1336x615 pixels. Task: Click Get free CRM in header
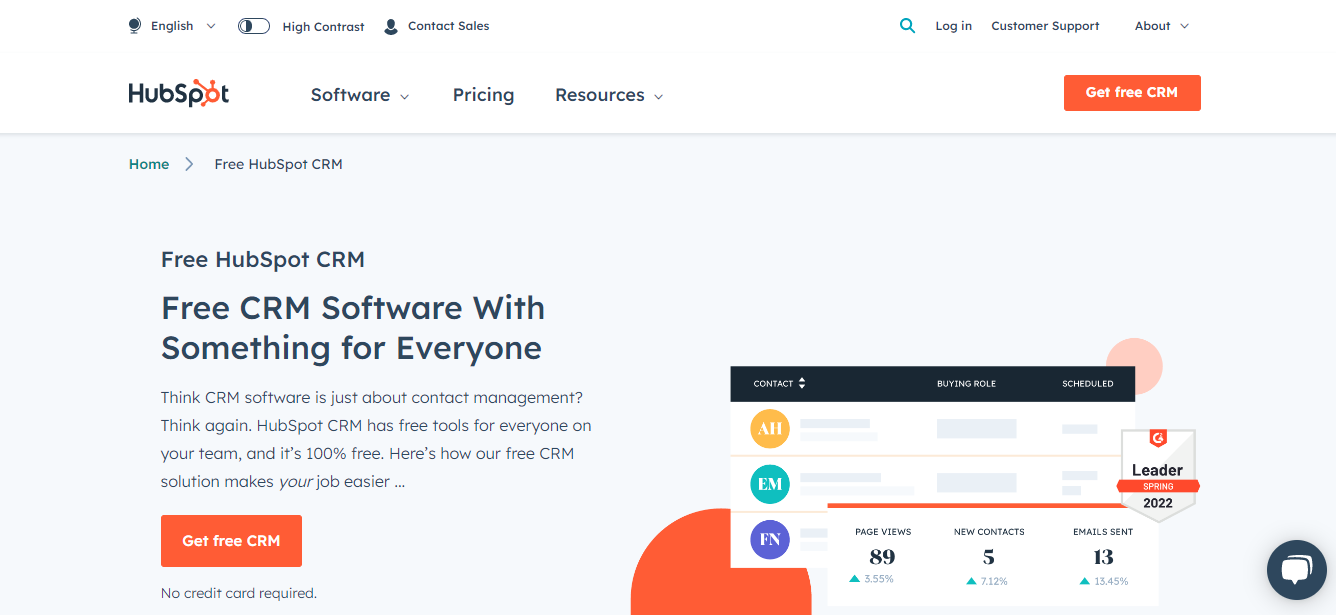(x=1132, y=92)
